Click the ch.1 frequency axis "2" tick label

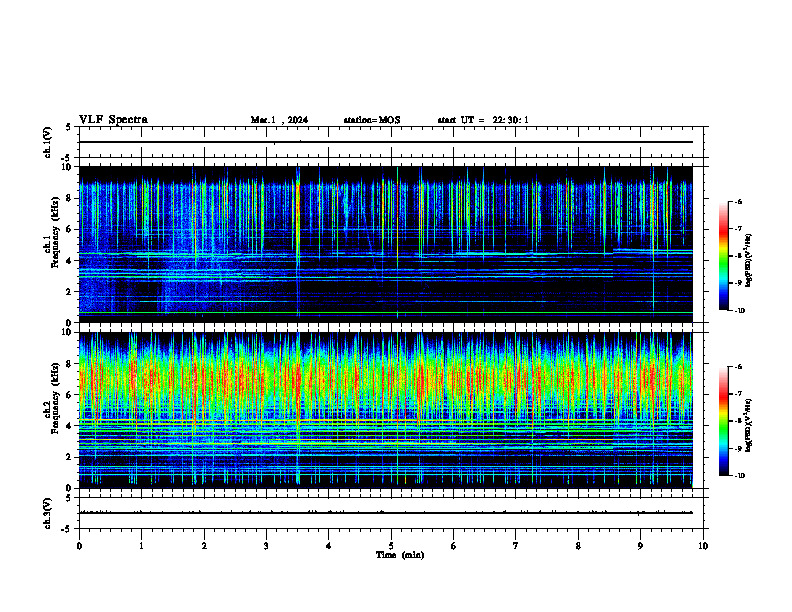[x=70, y=292]
